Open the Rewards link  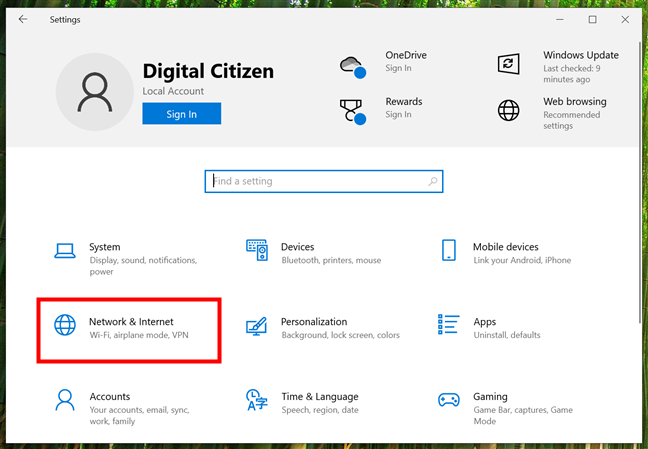[381, 111]
